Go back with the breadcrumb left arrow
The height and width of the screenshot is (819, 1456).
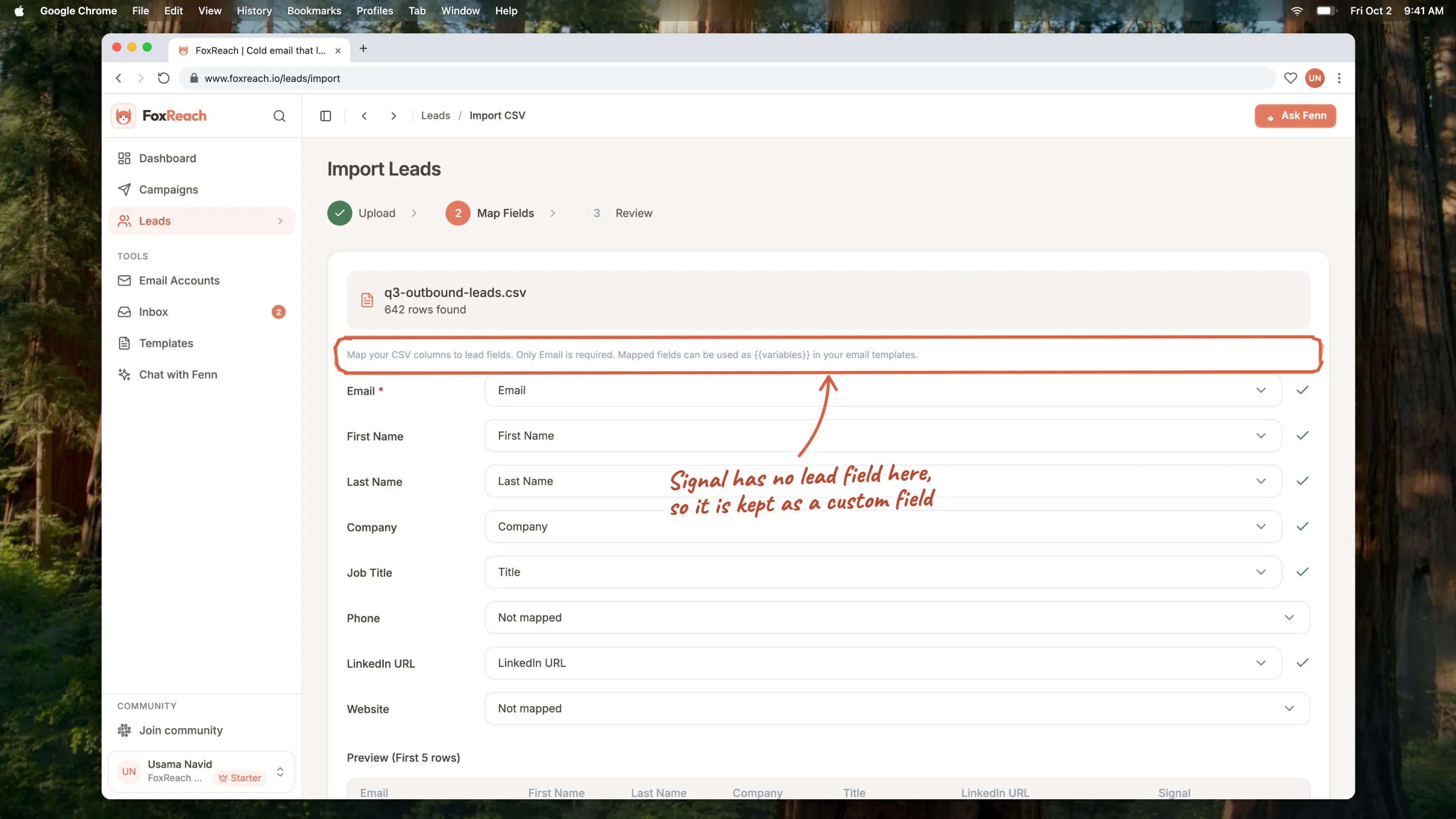point(365,116)
